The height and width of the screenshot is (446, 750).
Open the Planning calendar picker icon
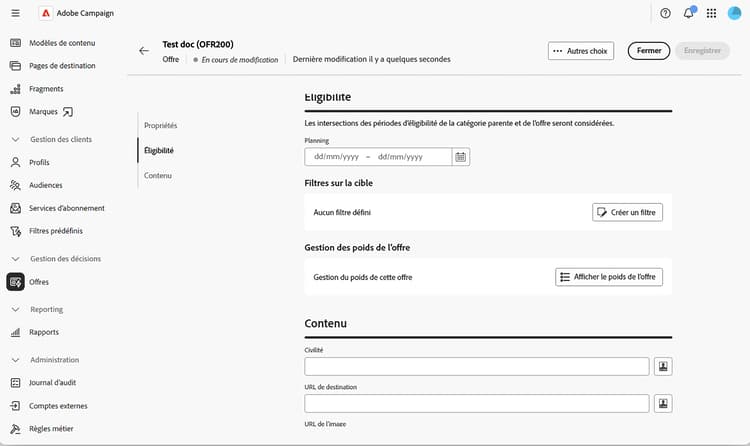tap(461, 157)
